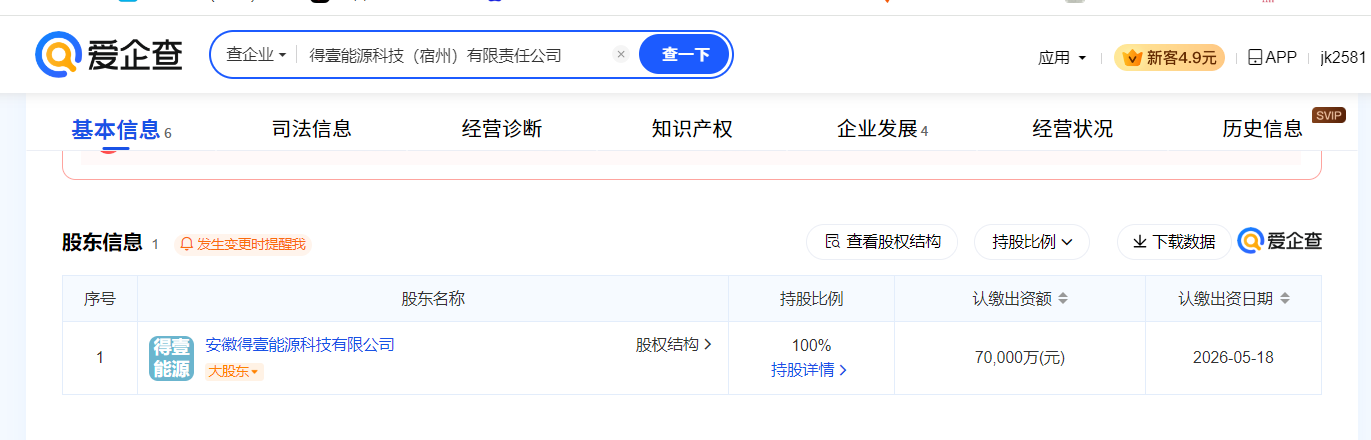Click the 股东名称 column header
This screenshot has width=1371, height=440.
pos(433,299)
